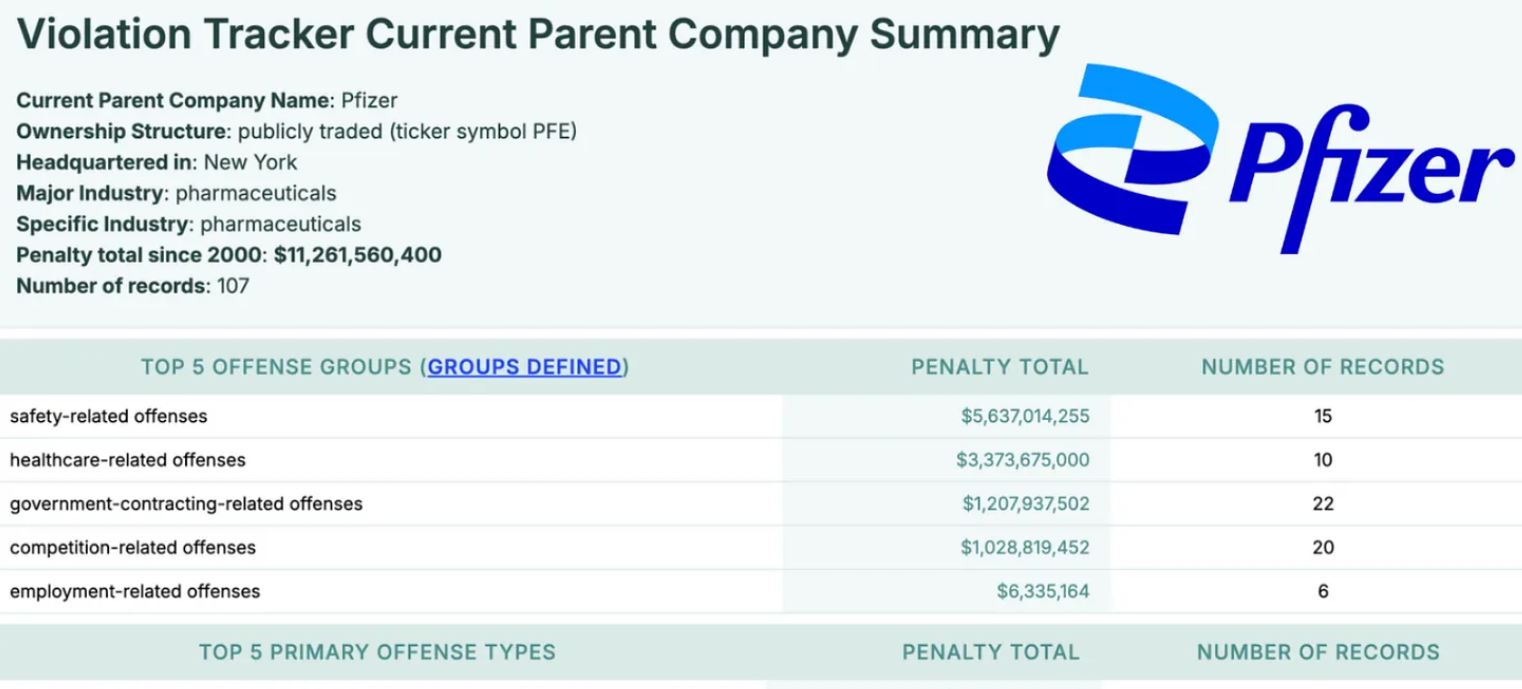Click the $1,207,937,502 penalty amount
Image resolution: width=1522 pixels, height=689 pixels.
pyautogui.click(x=1026, y=504)
